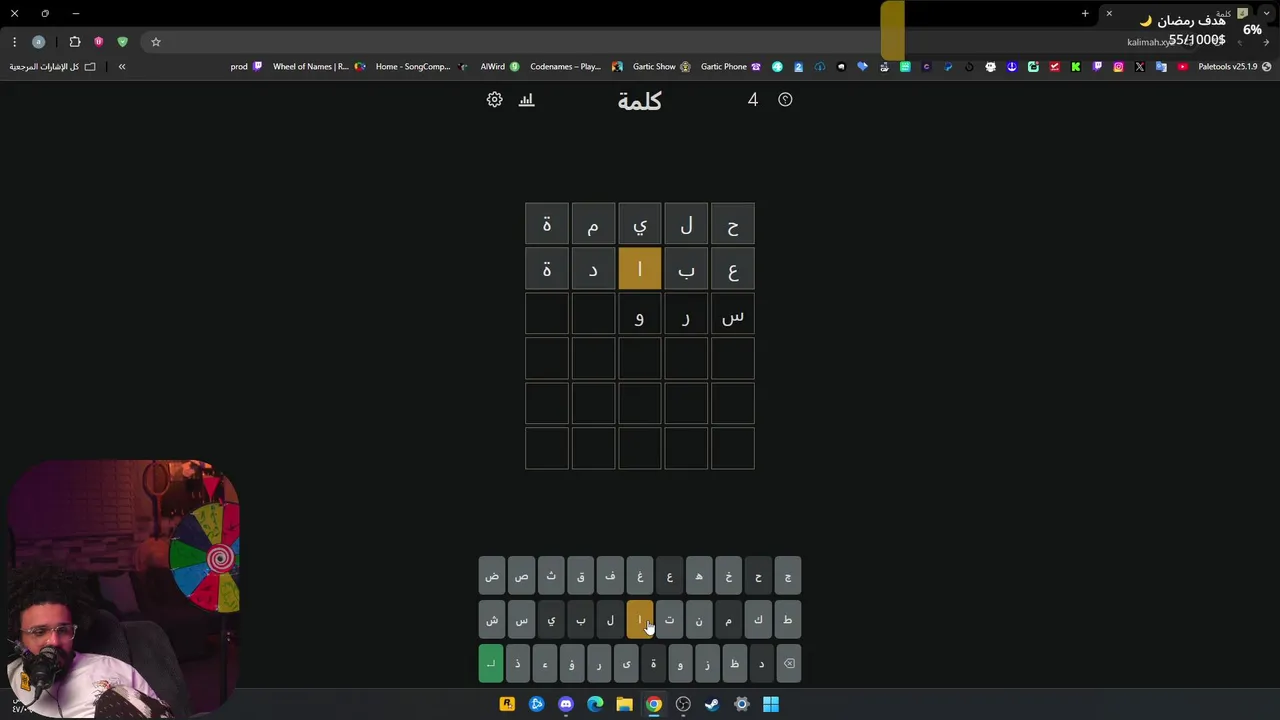Image resolution: width=1280 pixels, height=720 pixels.
Task: Open the Gartic Phone bookmark
Action: (731, 67)
